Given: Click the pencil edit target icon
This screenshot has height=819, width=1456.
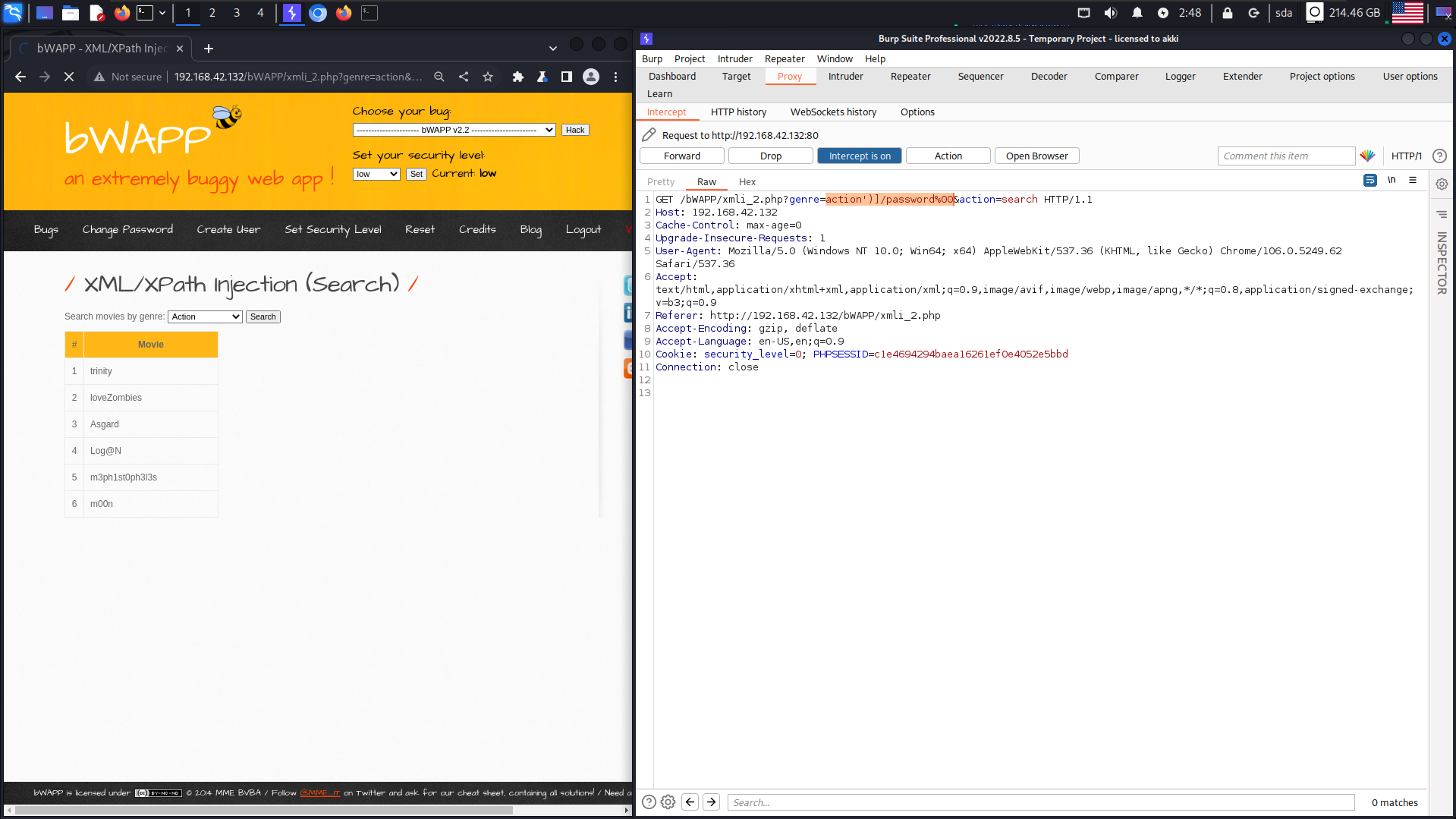Looking at the screenshot, I should pos(649,135).
